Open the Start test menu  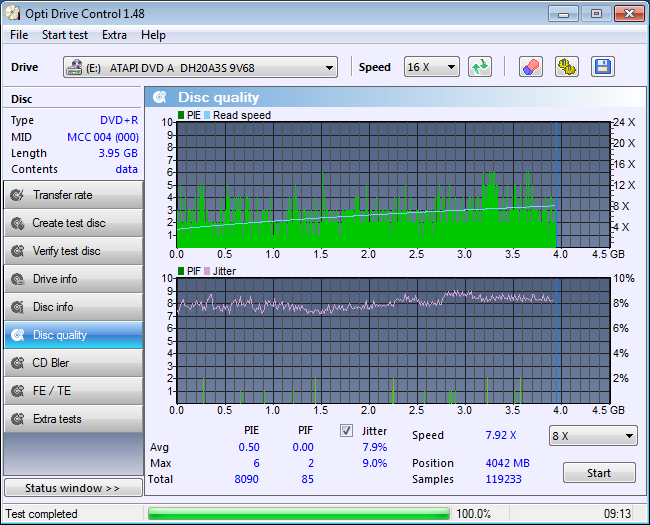pyautogui.click(x=65, y=35)
